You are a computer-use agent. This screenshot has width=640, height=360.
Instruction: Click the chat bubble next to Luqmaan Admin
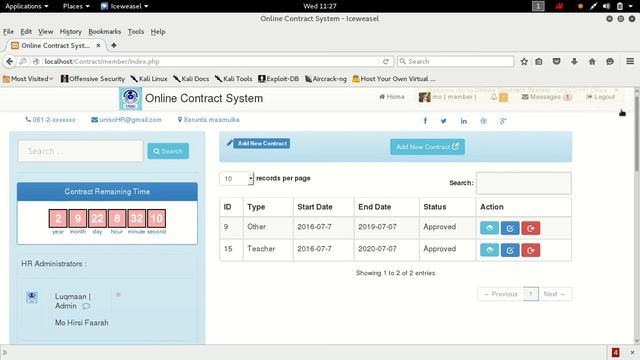tap(86, 306)
